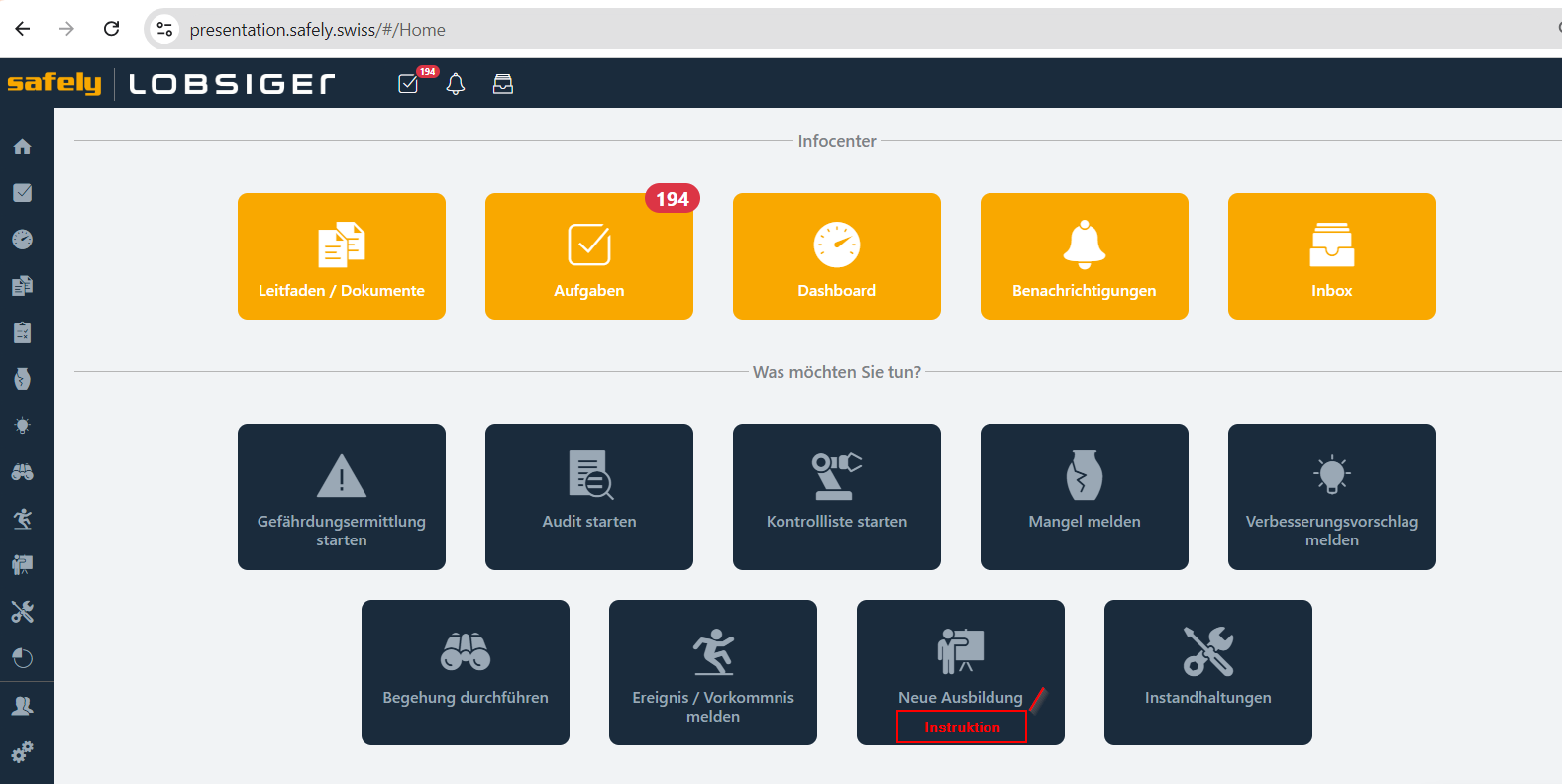Open the wrench tools icon in sidebar
Viewport: 1562px width, 784px height.
(x=22, y=612)
